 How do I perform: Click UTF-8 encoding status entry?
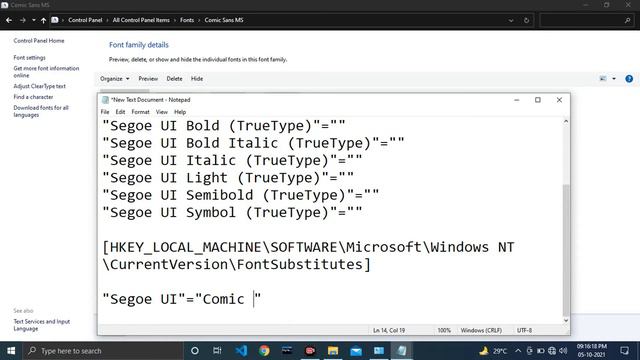click(x=524, y=331)
